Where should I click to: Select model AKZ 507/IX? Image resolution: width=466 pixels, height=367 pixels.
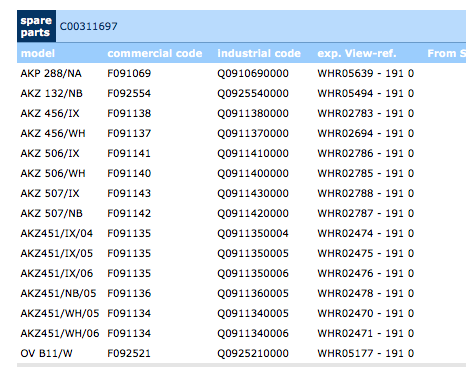point(50,193)
